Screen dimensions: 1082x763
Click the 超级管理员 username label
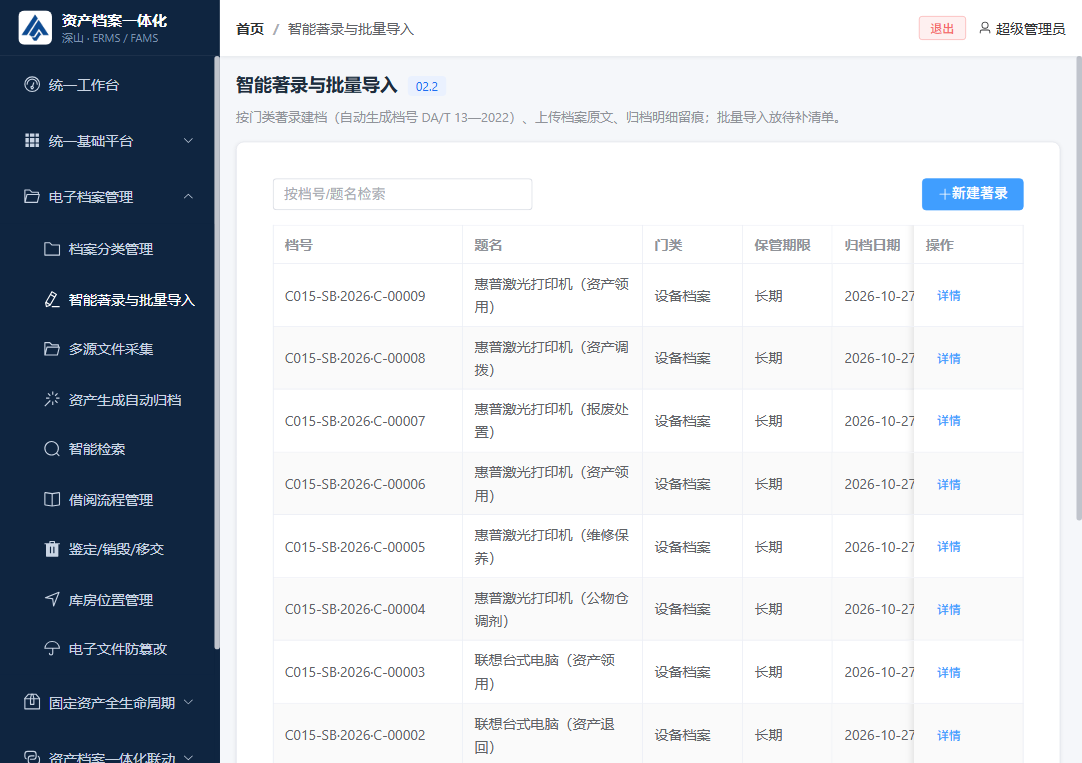1030,29
